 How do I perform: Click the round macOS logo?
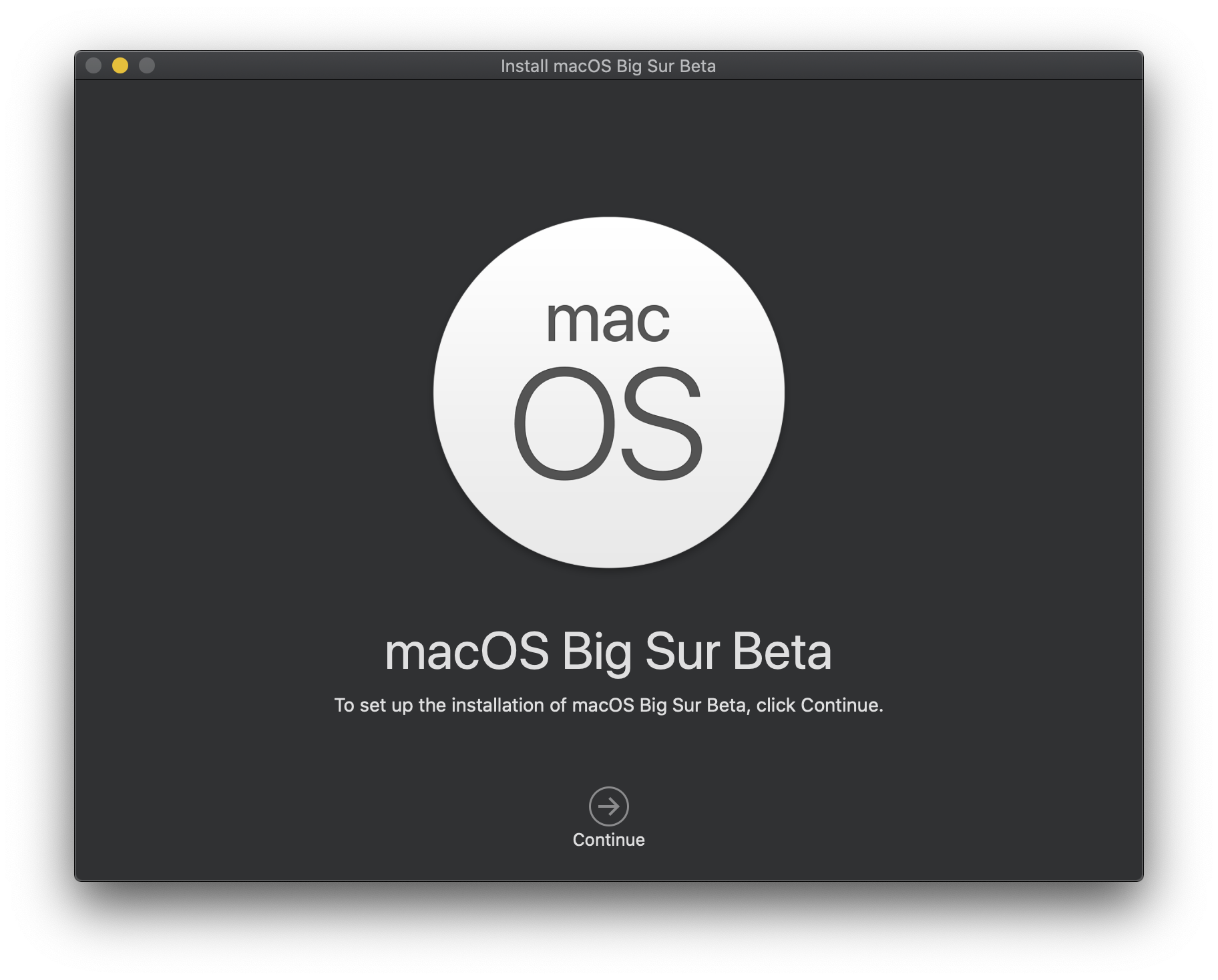click(608, 392)
